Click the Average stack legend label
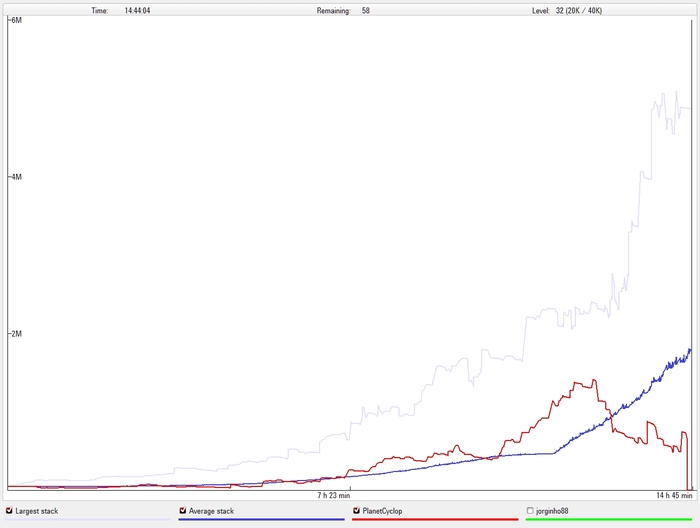Screen dimensions: 700x528 click(211, 511)
